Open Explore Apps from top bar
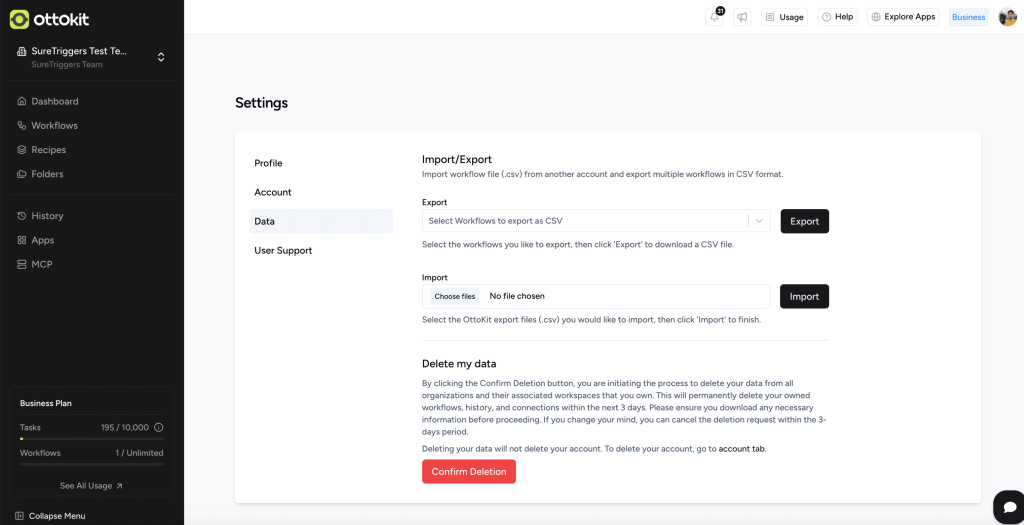The image size is (1024, 525). click(x=903, y=17)
